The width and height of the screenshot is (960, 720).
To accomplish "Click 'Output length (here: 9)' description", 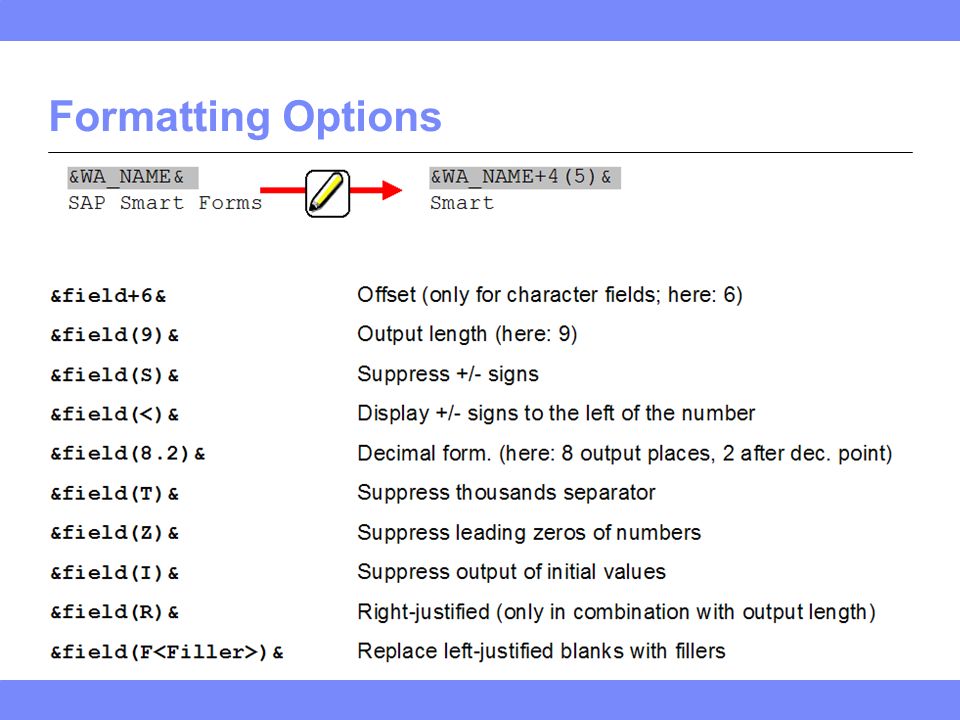I will pos(467,334).
